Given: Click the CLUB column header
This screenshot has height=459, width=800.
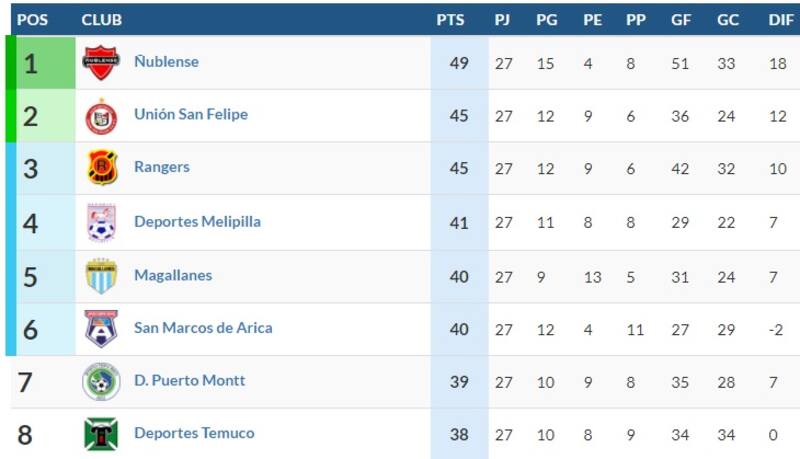Looking at the screenshot, I should (x=102, y=19).
